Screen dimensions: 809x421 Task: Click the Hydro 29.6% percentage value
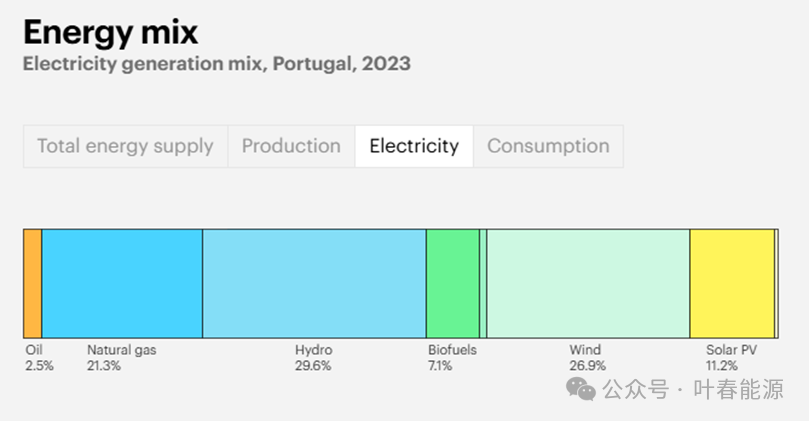313,366
